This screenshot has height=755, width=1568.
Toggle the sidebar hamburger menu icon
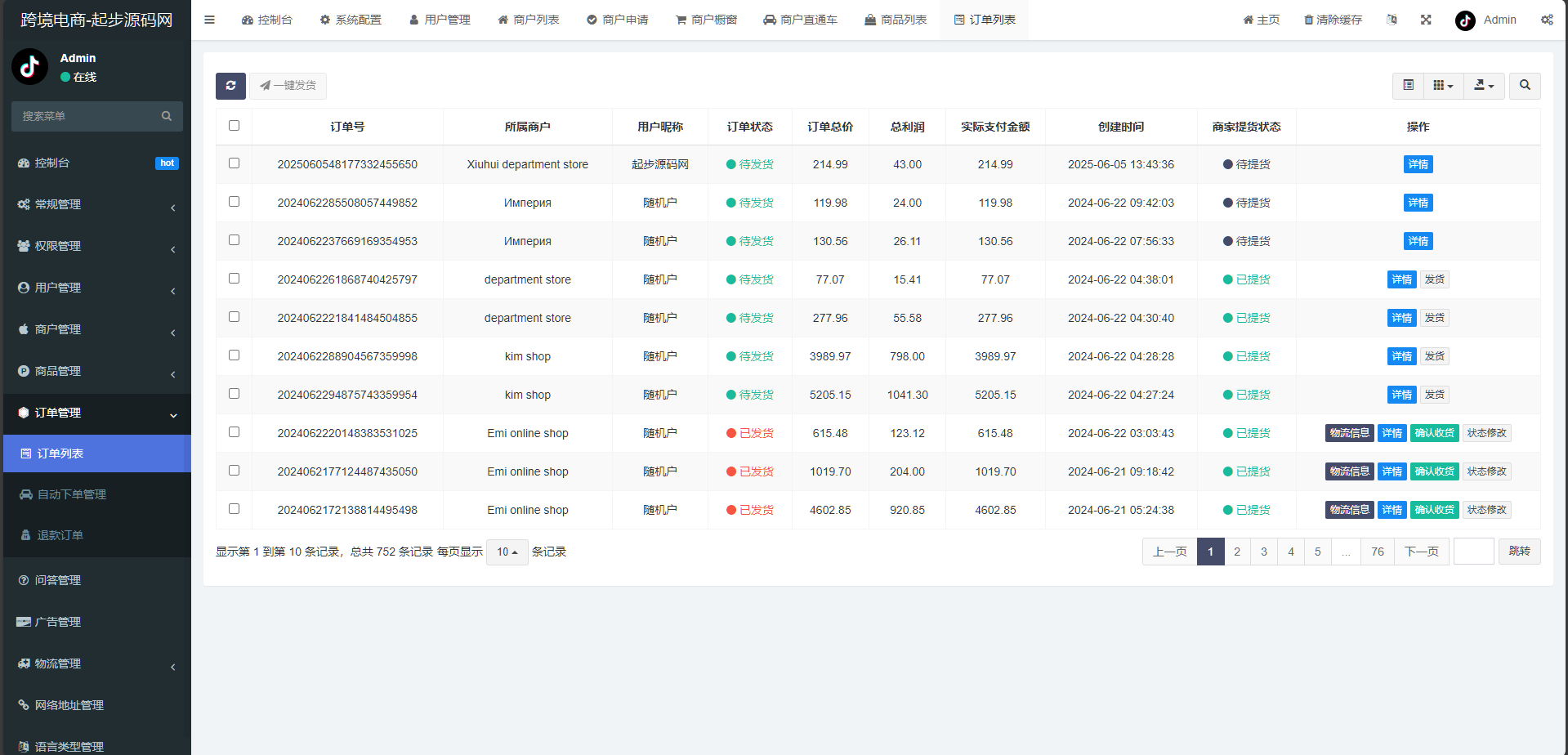[209, 20]
